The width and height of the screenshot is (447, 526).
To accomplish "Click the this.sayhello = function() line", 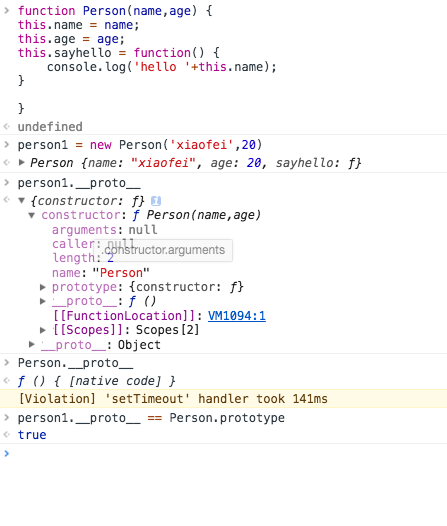I will 119,53.
